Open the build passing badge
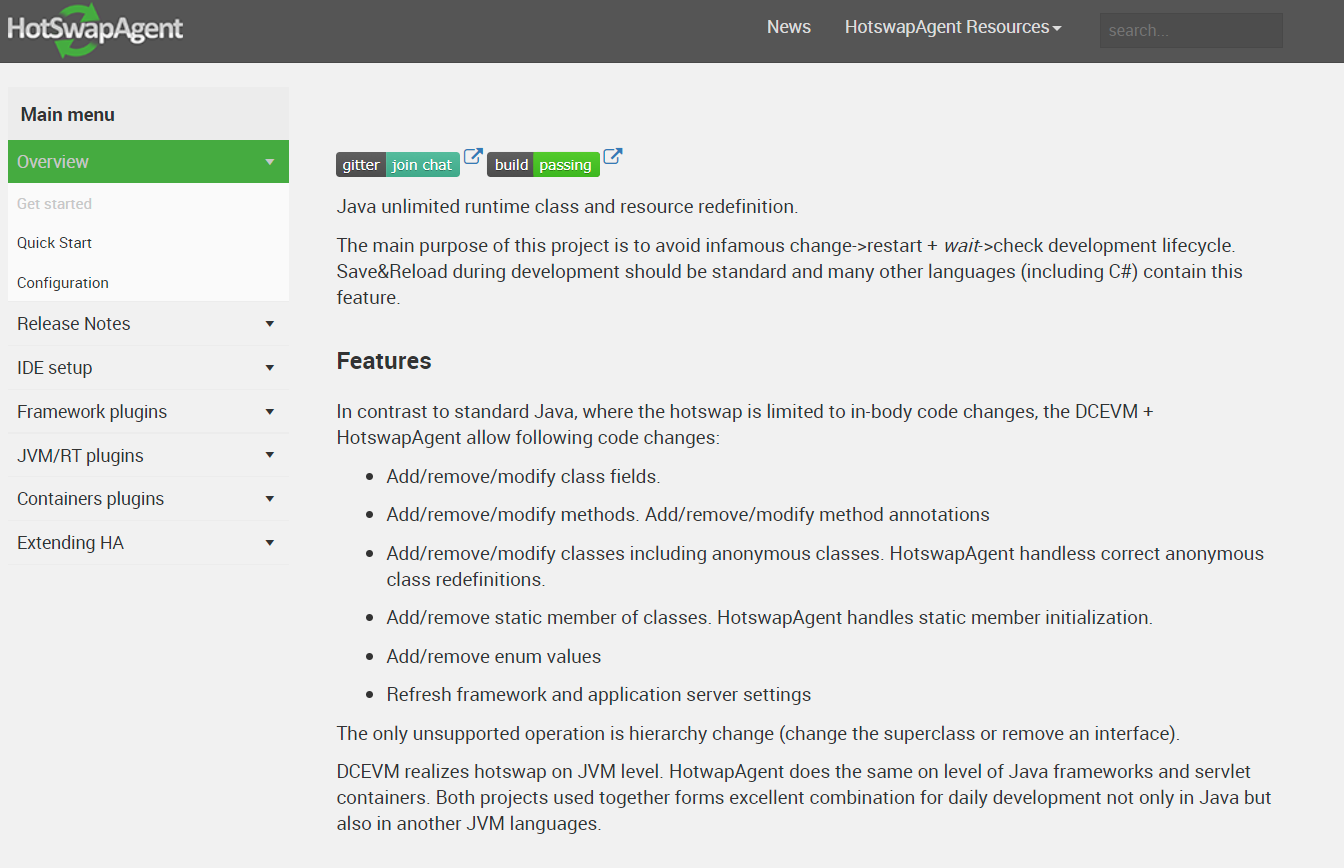1344x868 pixels. 543,165
